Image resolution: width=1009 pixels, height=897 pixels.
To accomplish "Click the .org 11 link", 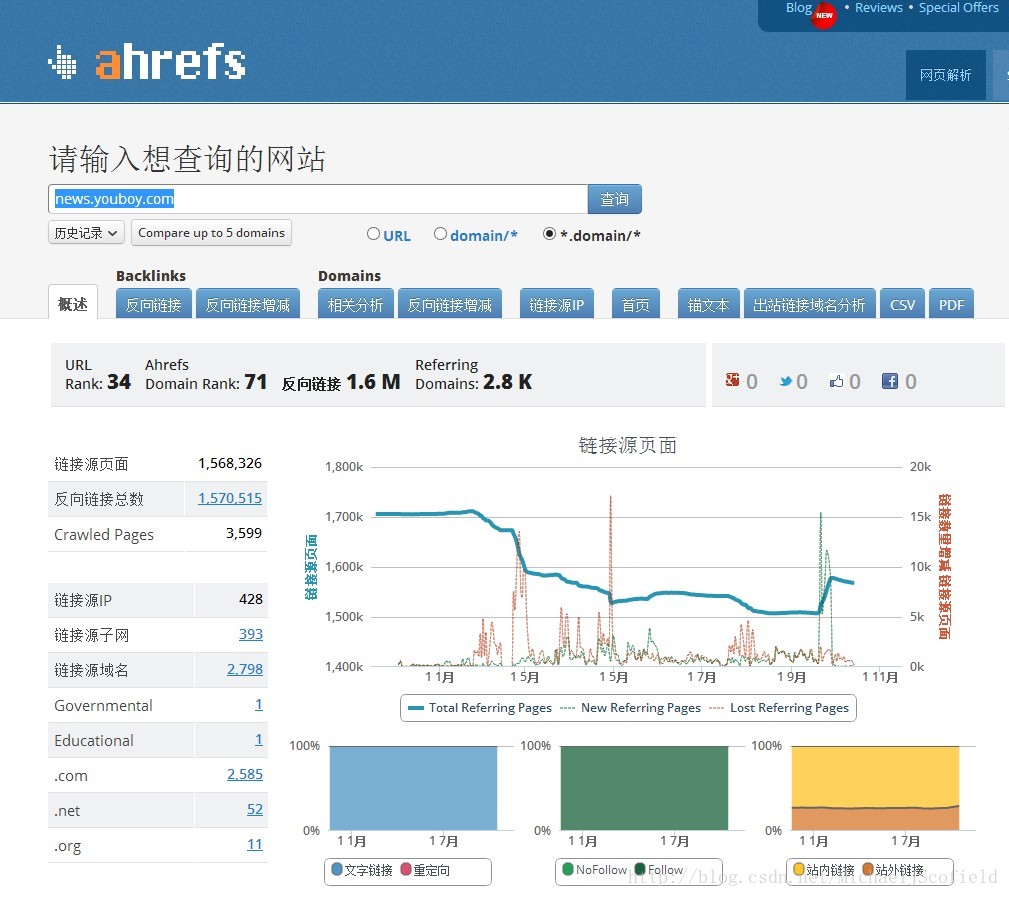I will 255,844.
